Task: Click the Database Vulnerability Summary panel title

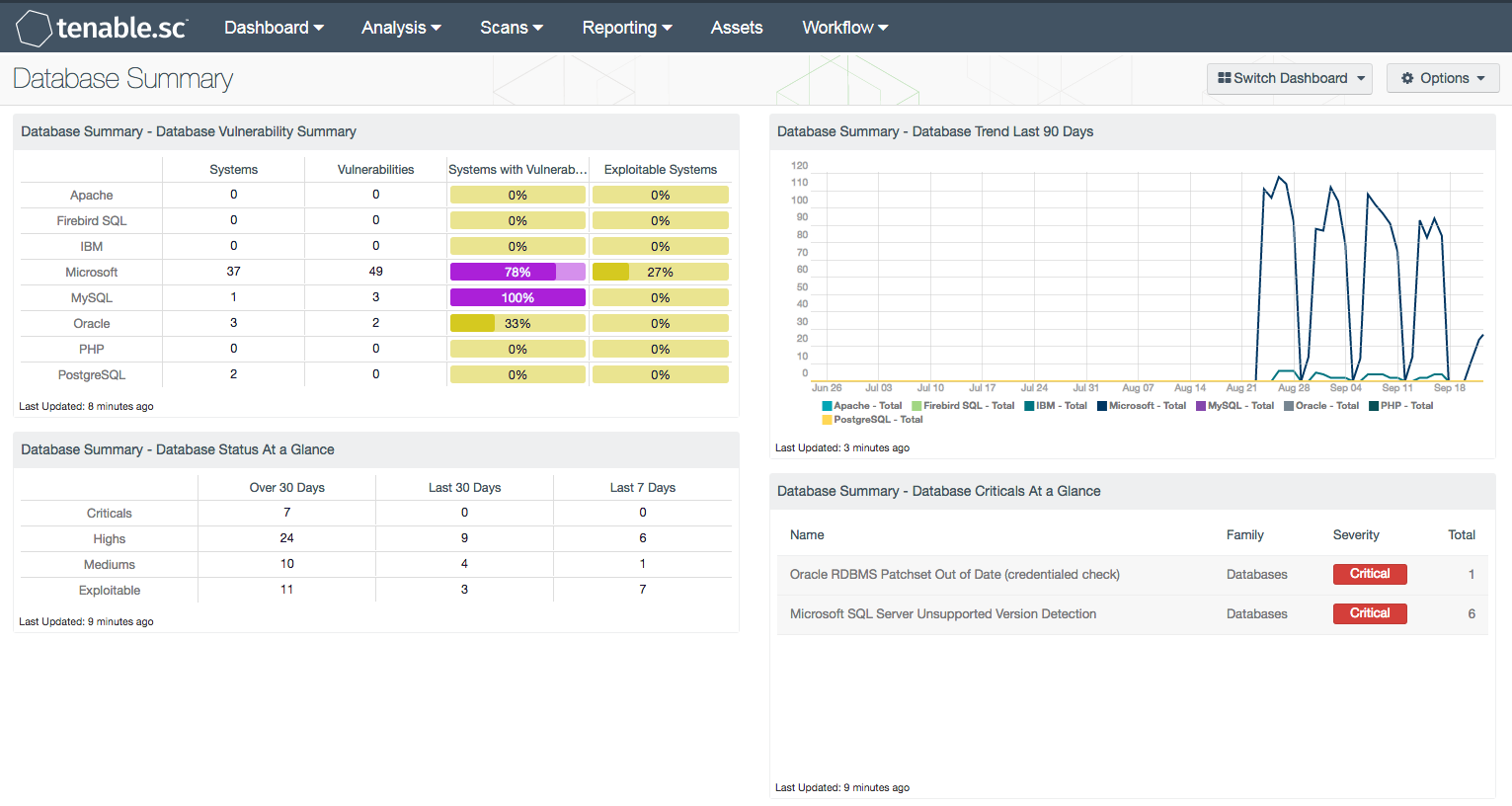Action: pyautogui.click(x=189, y=131)
